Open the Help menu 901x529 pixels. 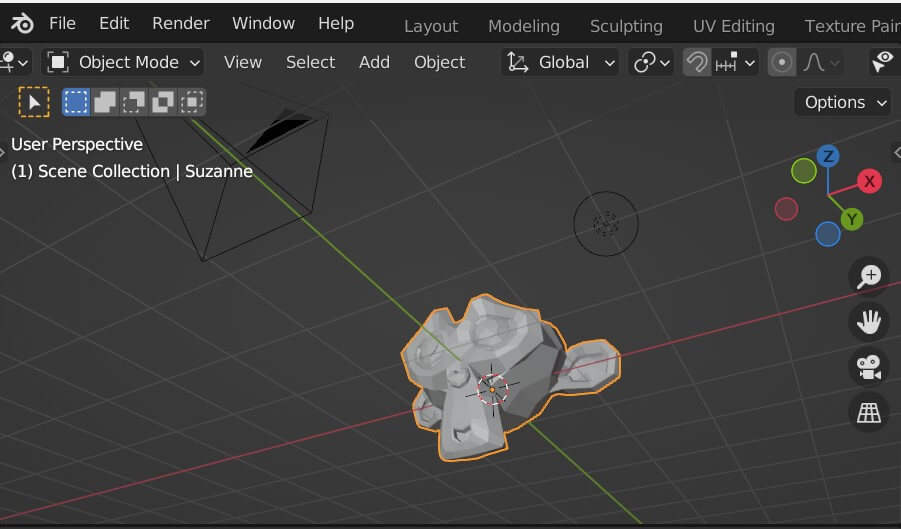tap(336, 24)
